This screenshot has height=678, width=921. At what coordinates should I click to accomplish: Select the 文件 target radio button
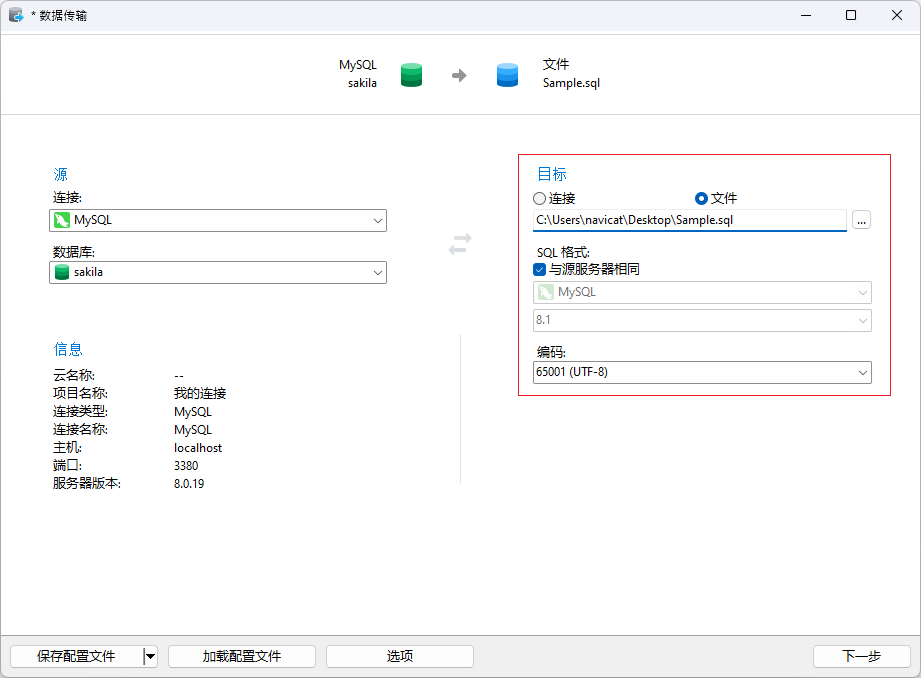[701, 199]
